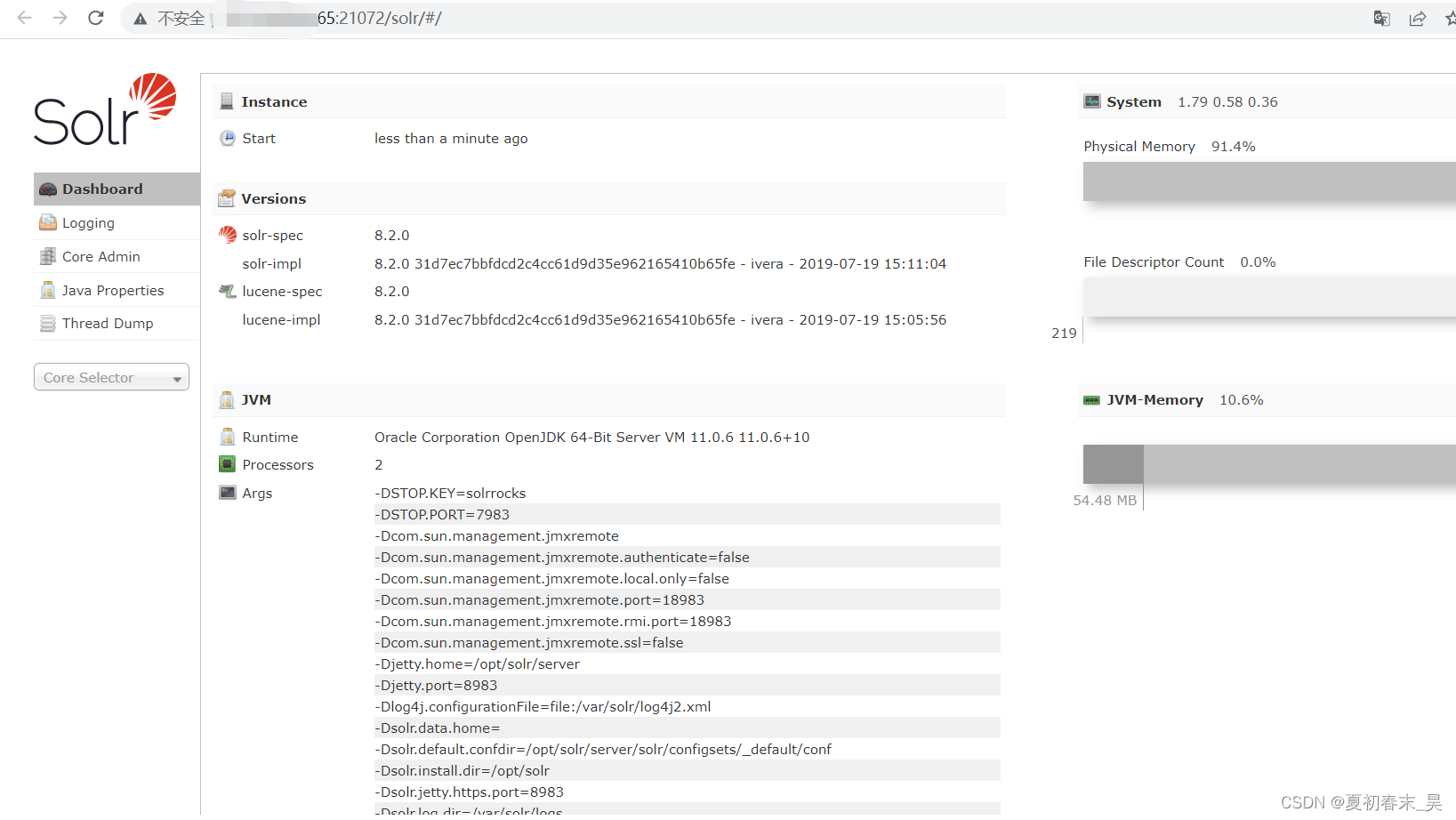Viewport: 1456px width, 820px height.
Task: Go back with the browser back arrow
Action: click(x=24, y=18)
